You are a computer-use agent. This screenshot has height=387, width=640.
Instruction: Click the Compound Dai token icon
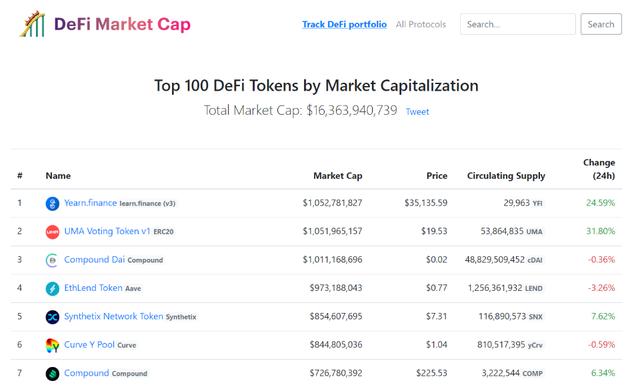tap(52, 260)
